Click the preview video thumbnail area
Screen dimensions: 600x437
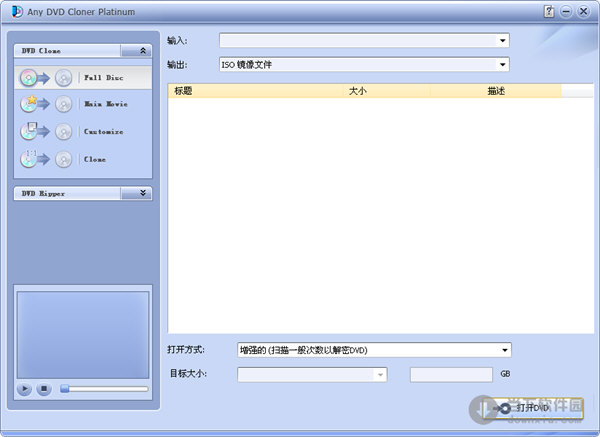pyautogui.click(x=83, y=335)
